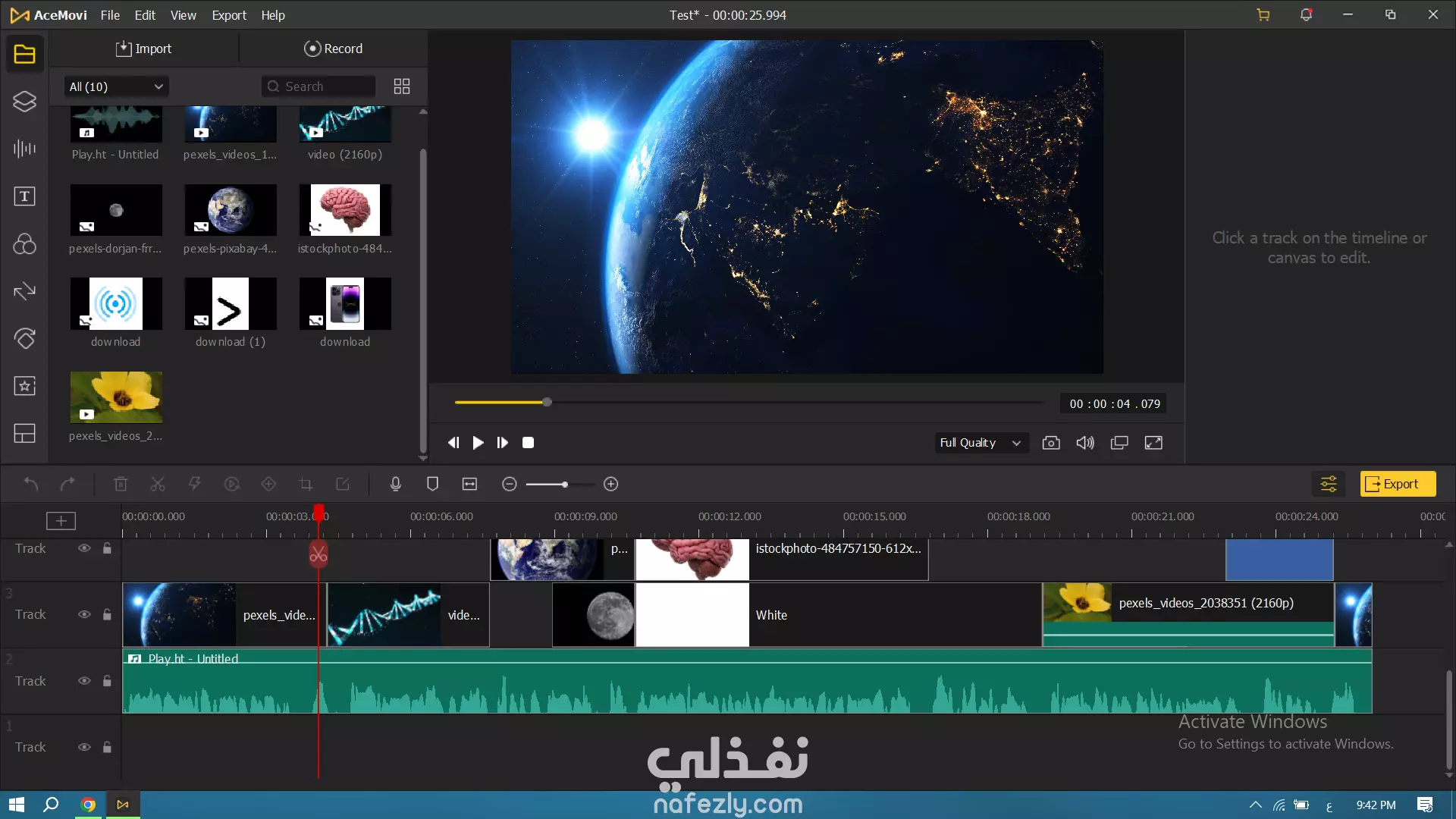Open the notifications bell icon
Viewport: 1456px width, 819px height.
coord(1306,15)
